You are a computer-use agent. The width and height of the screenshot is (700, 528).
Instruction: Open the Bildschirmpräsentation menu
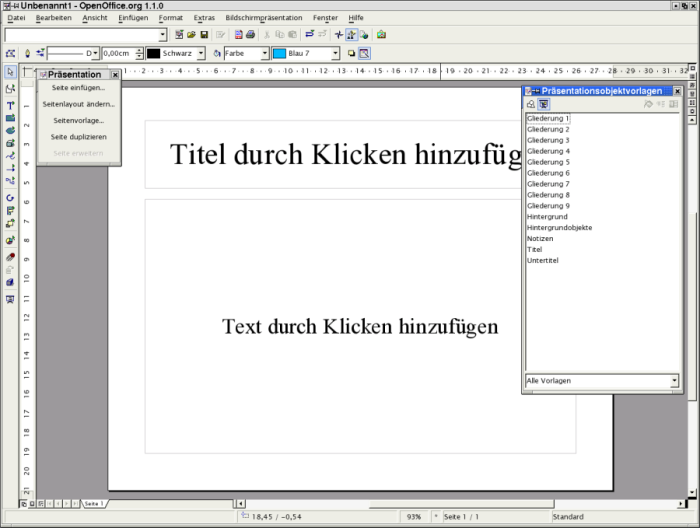[263, 18]
